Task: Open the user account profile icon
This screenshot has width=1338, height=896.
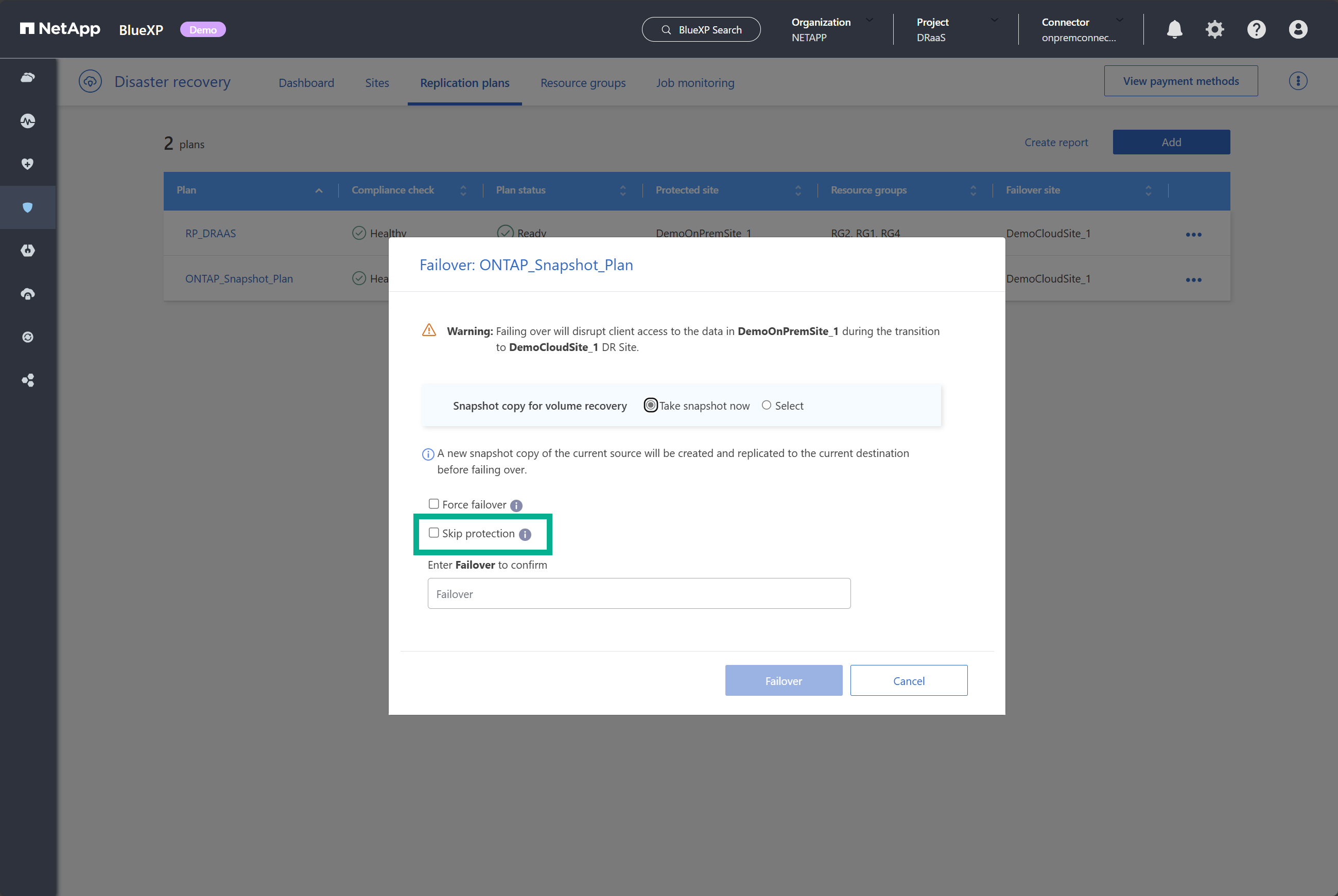Action: click(1297, 29)
